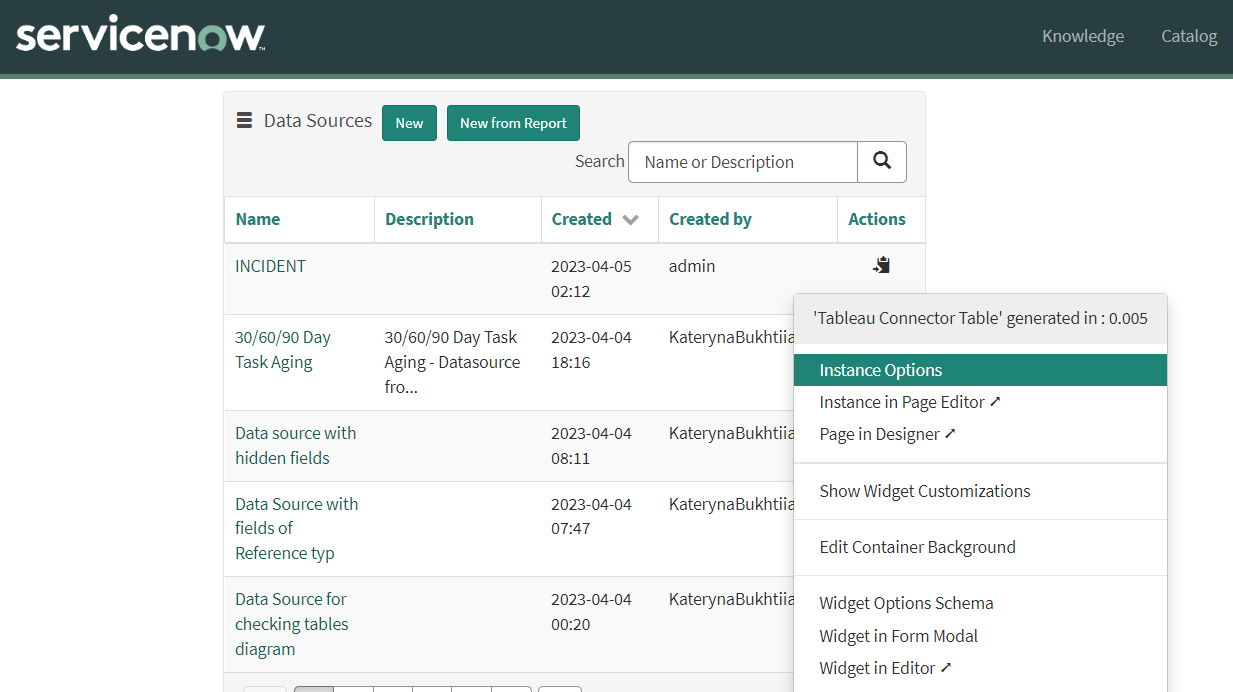Select Instance Options from context menu
The image size is (1233, 692).
pos(880,370)
